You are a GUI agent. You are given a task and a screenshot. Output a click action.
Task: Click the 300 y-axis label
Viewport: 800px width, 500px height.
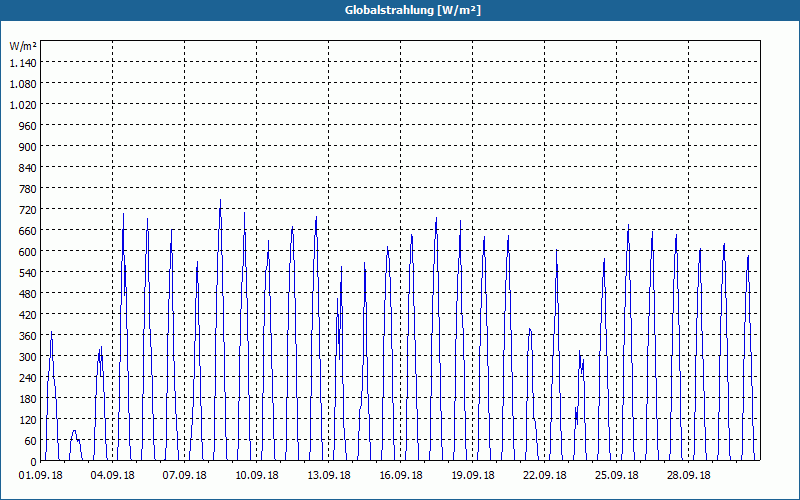pyautogui.click(x=29, y=357)
